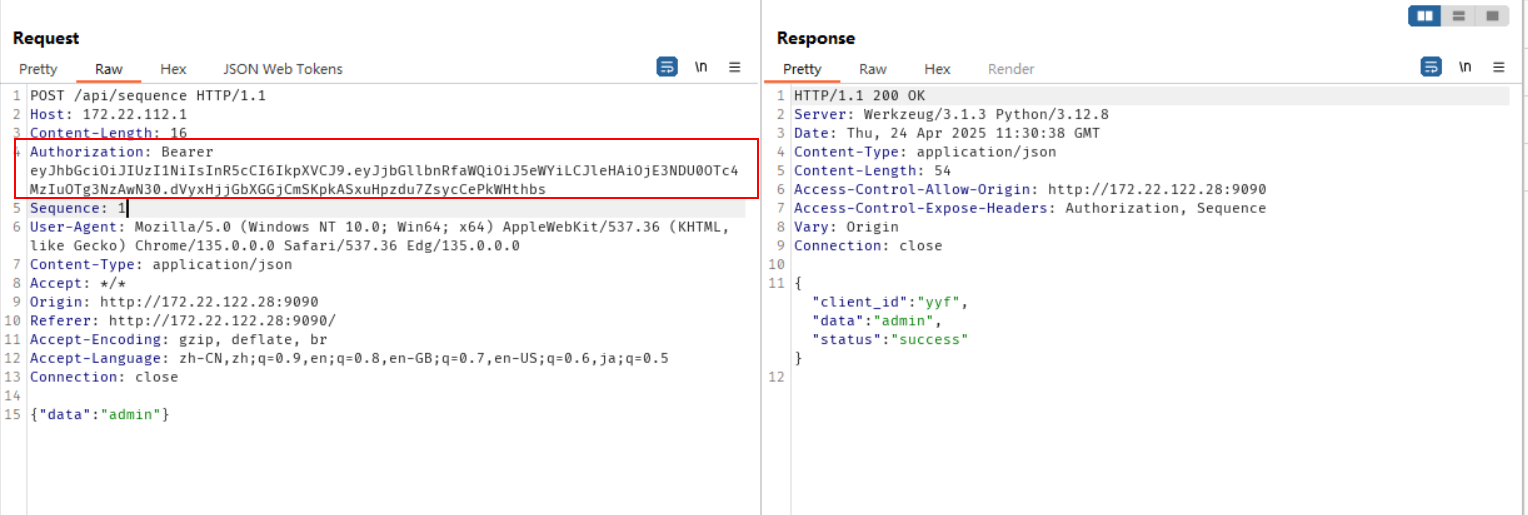This screenshot has width=1528, height=515.
Task: Toggle non-printable characters (\n) in Response
Action: (1465, 67)
